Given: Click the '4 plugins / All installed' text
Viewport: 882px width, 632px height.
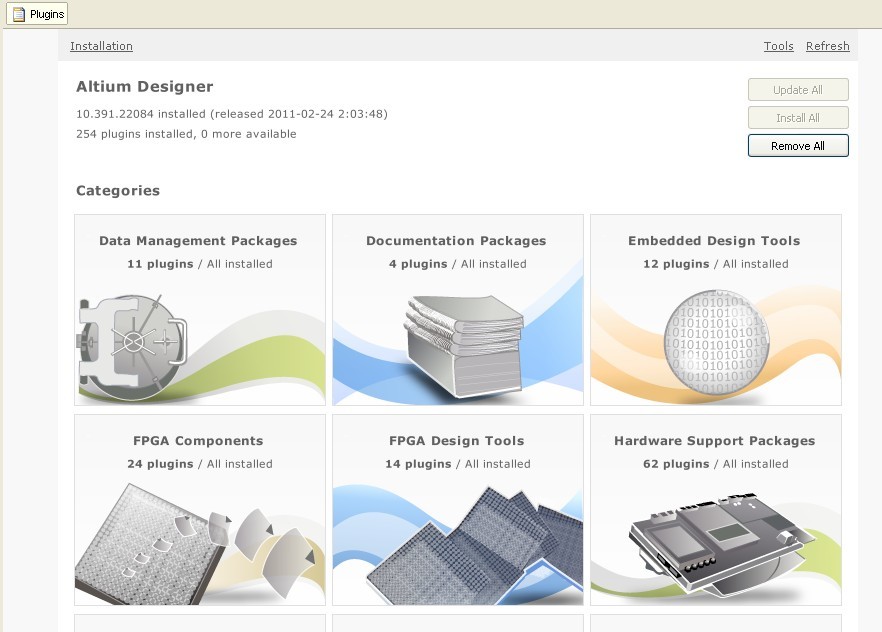Looking at the screenshot, I should (x=458, y=264).
